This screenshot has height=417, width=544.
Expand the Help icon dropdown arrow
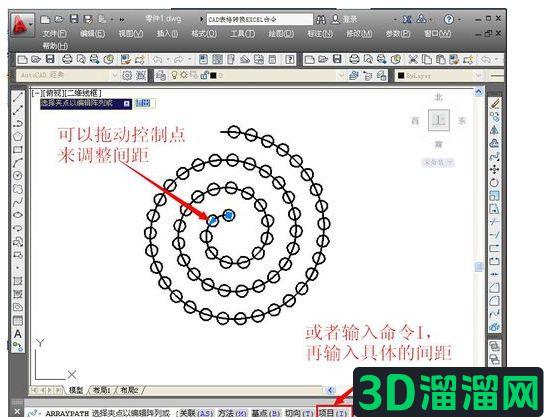pos(459,19)
